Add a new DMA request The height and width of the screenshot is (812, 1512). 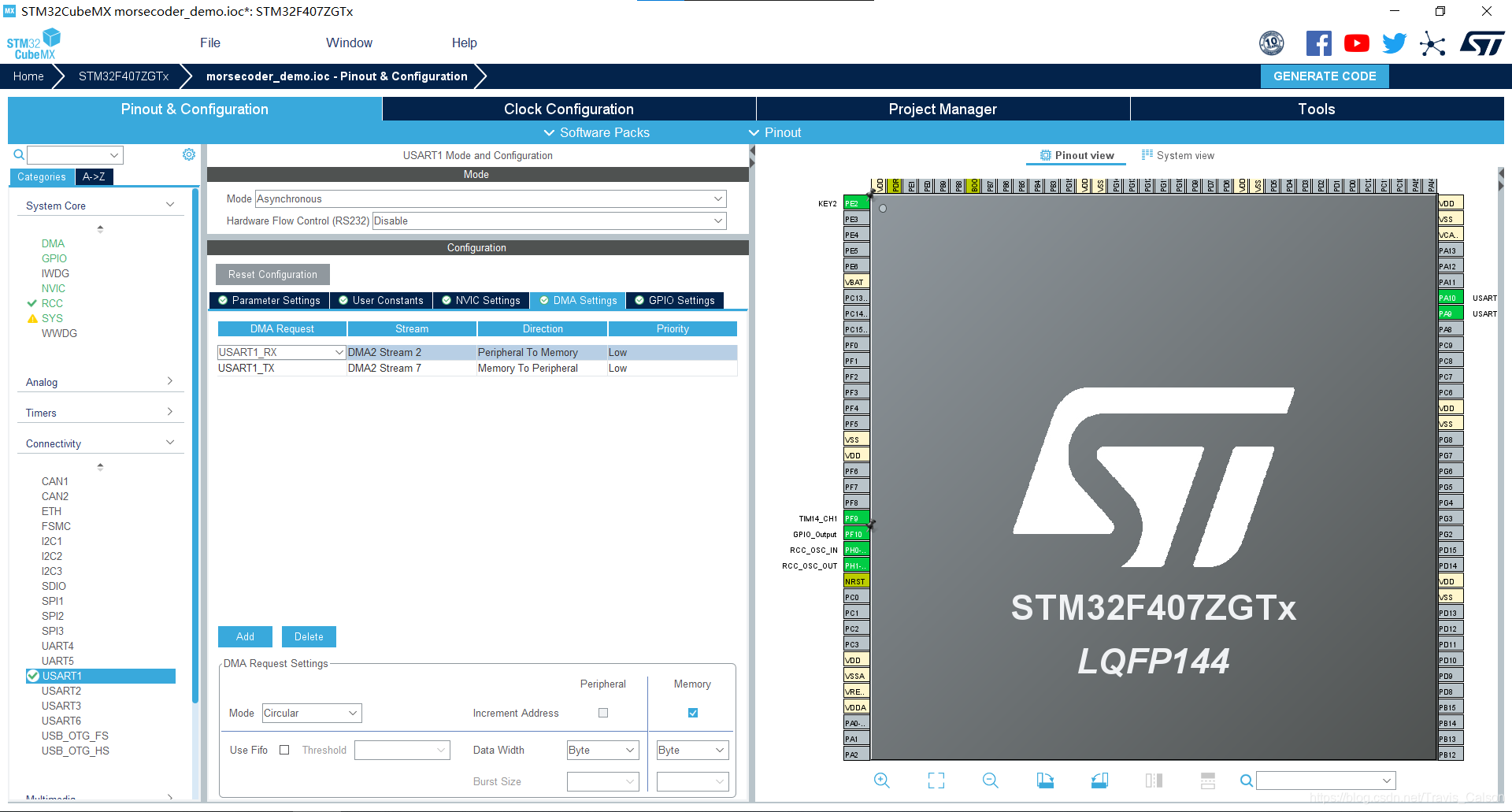click(x=245, y=636)
